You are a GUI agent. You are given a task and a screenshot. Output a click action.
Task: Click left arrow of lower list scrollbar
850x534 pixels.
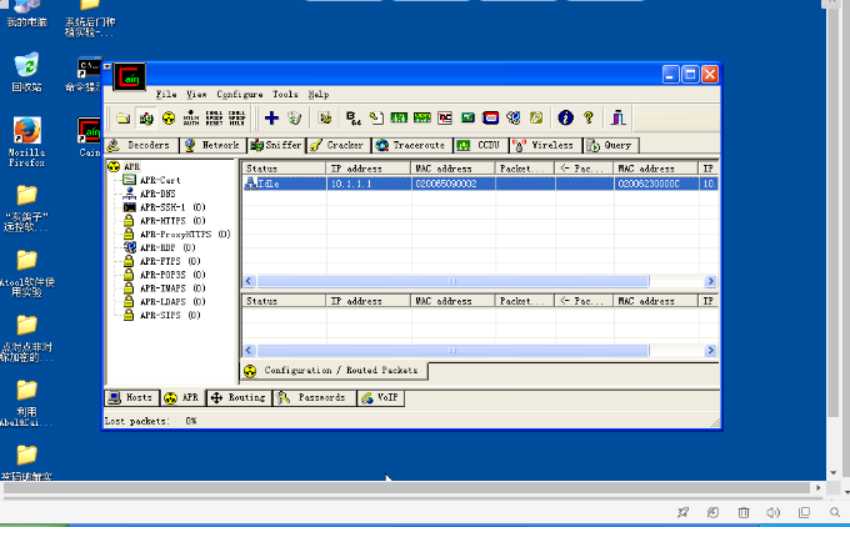[x=249, y=350]
